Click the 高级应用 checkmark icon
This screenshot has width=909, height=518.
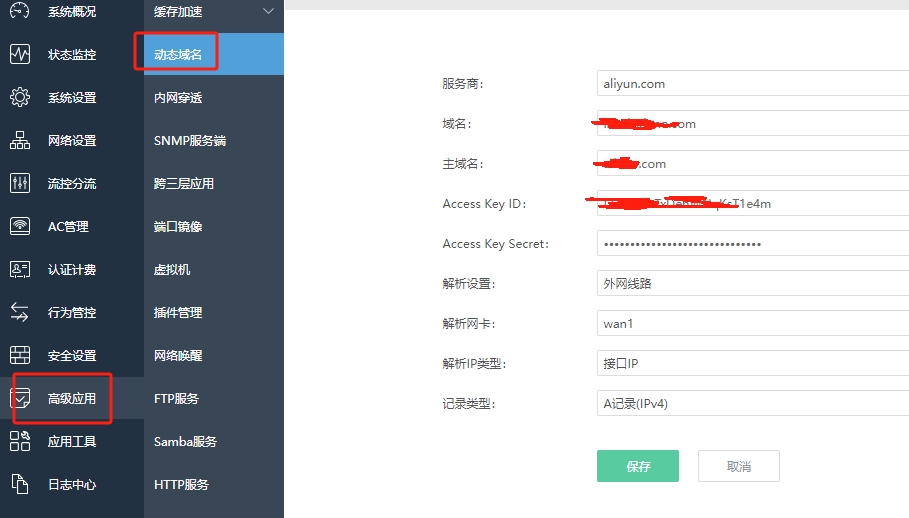pos(20,398)
